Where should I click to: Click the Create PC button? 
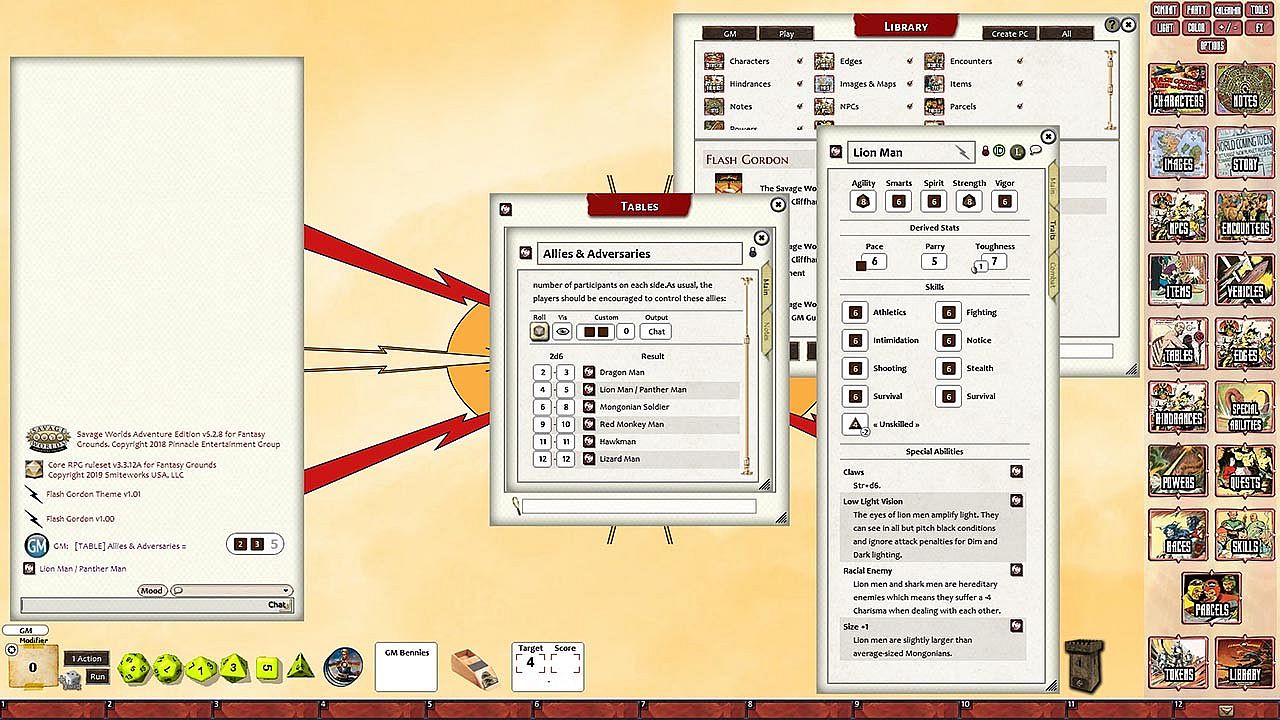pos(1009,34)
